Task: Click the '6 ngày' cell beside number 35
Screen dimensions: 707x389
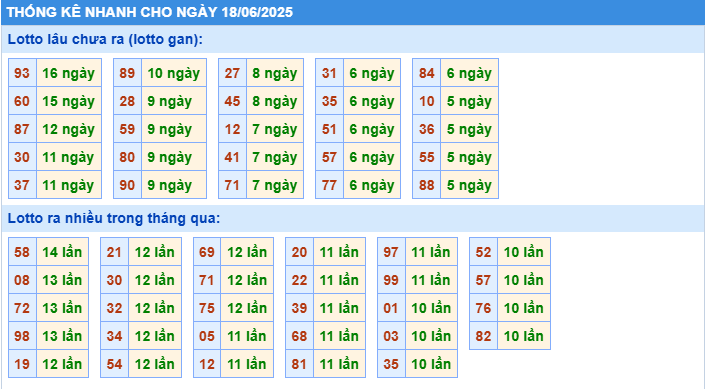Action: pyautogui.click(x=372, y=101)
